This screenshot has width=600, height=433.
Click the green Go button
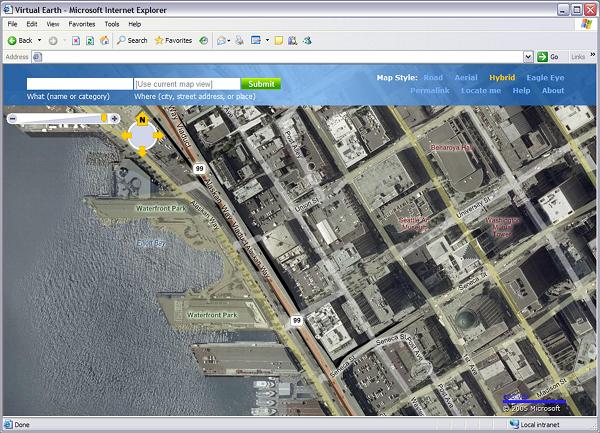click(548, 57)
